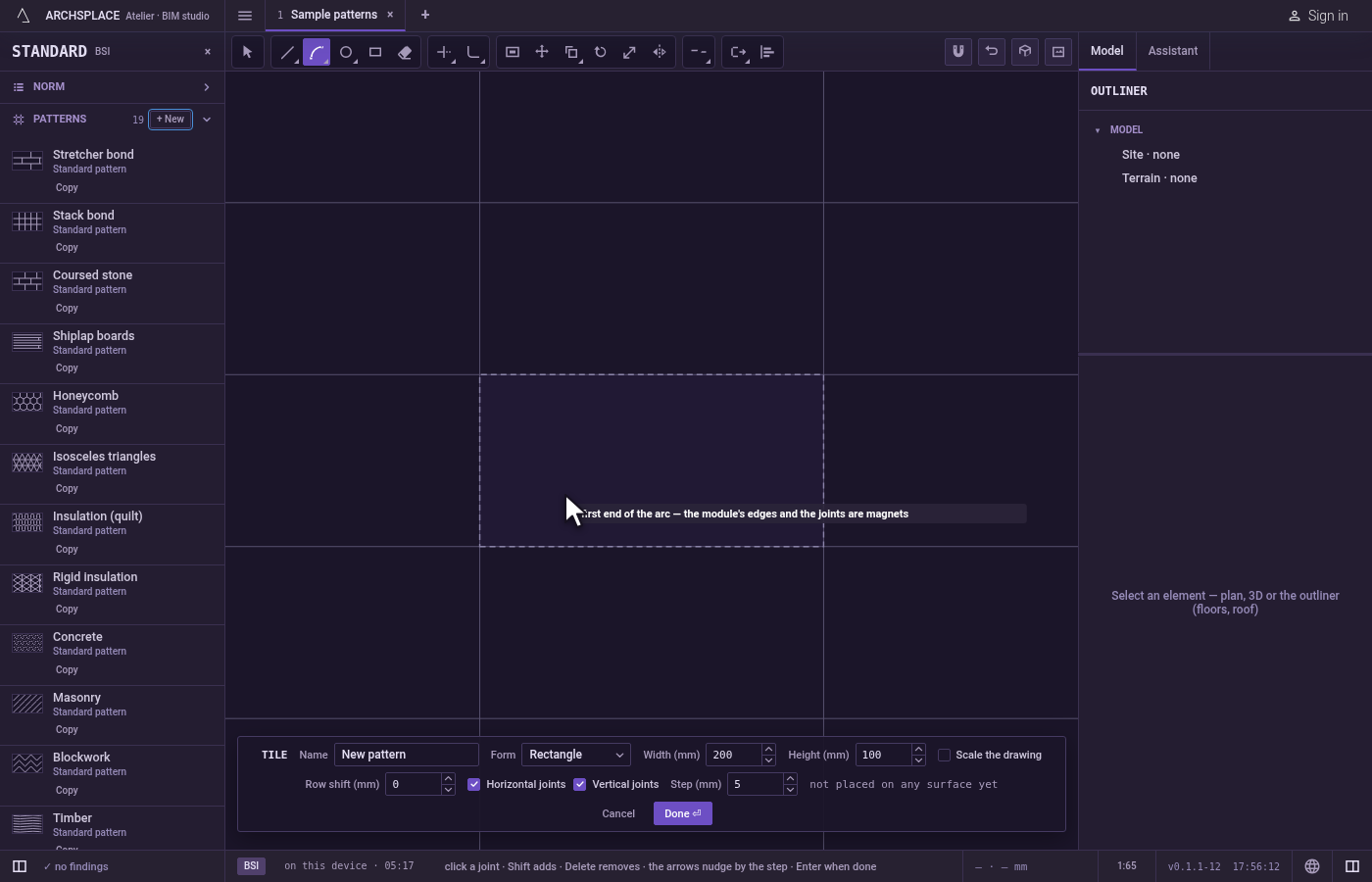
Task: Click the + New pattern button
Action: (x=171, y=120)
